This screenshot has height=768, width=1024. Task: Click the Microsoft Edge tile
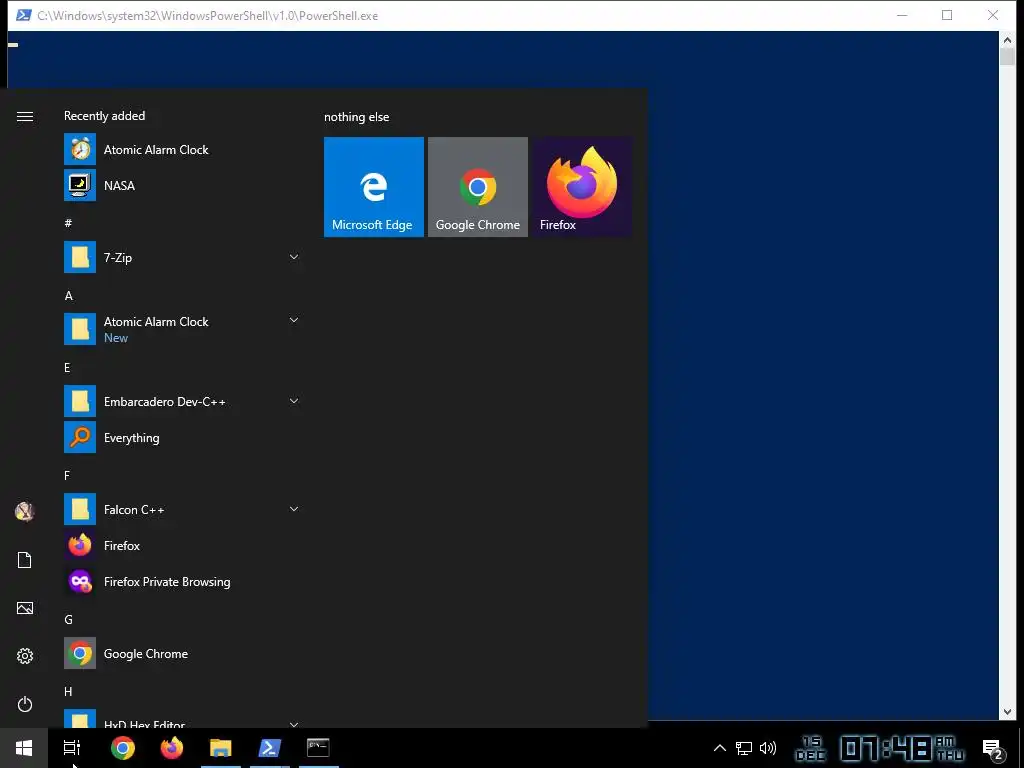374,187
